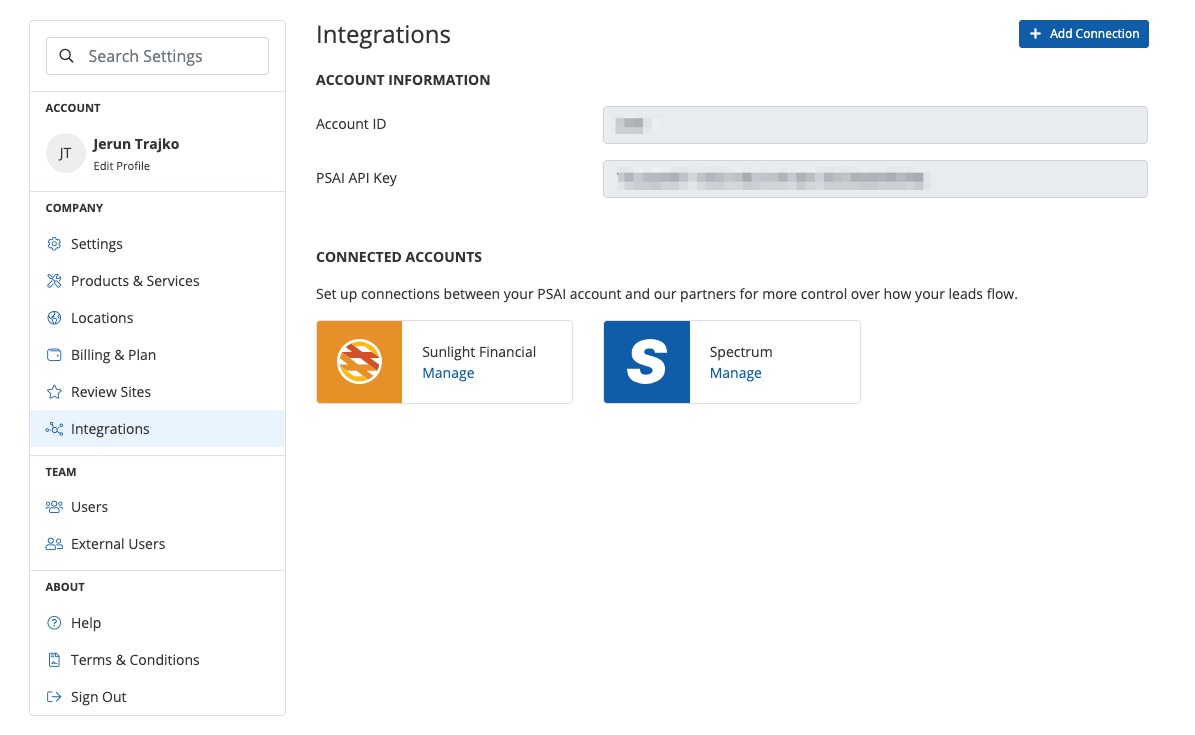1195x735 pixels.
Task: Click the Settings gear icon in sidebar
Action: (x=54, y=244)
